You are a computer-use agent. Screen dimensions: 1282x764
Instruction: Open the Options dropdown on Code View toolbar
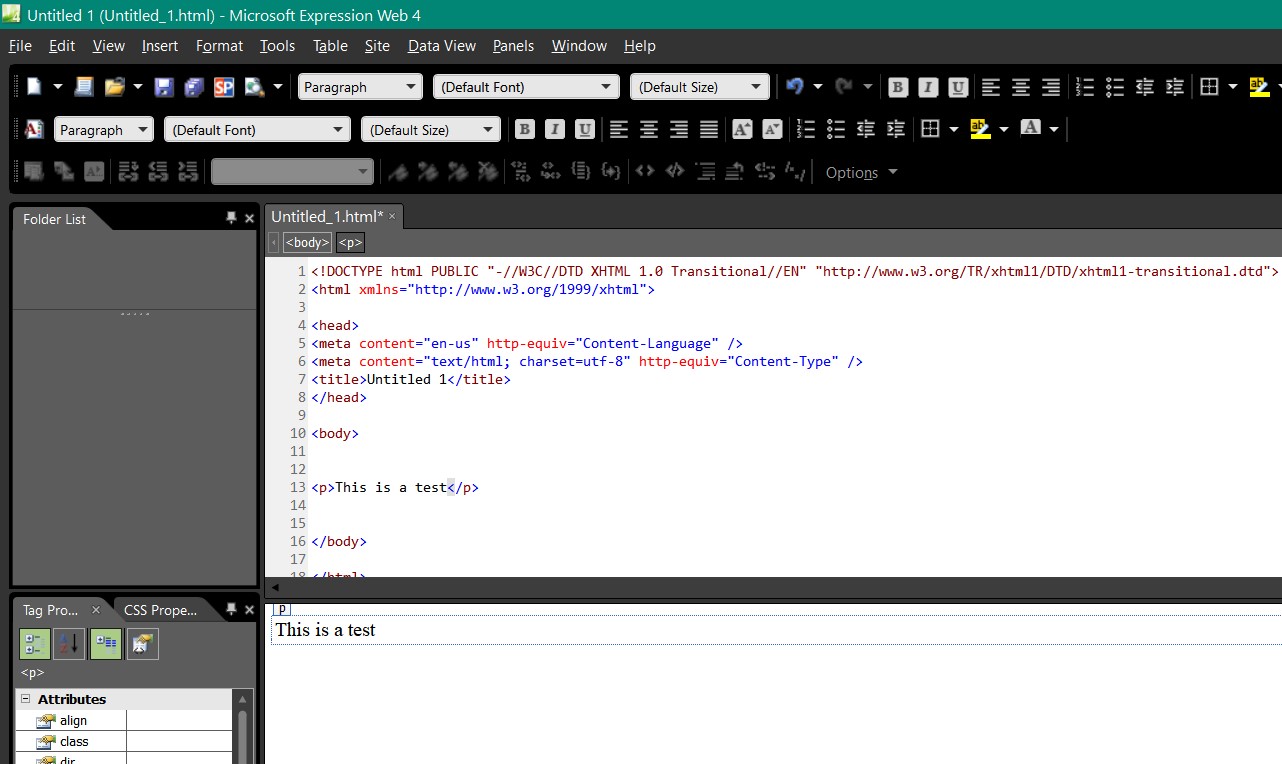(861, 172)
